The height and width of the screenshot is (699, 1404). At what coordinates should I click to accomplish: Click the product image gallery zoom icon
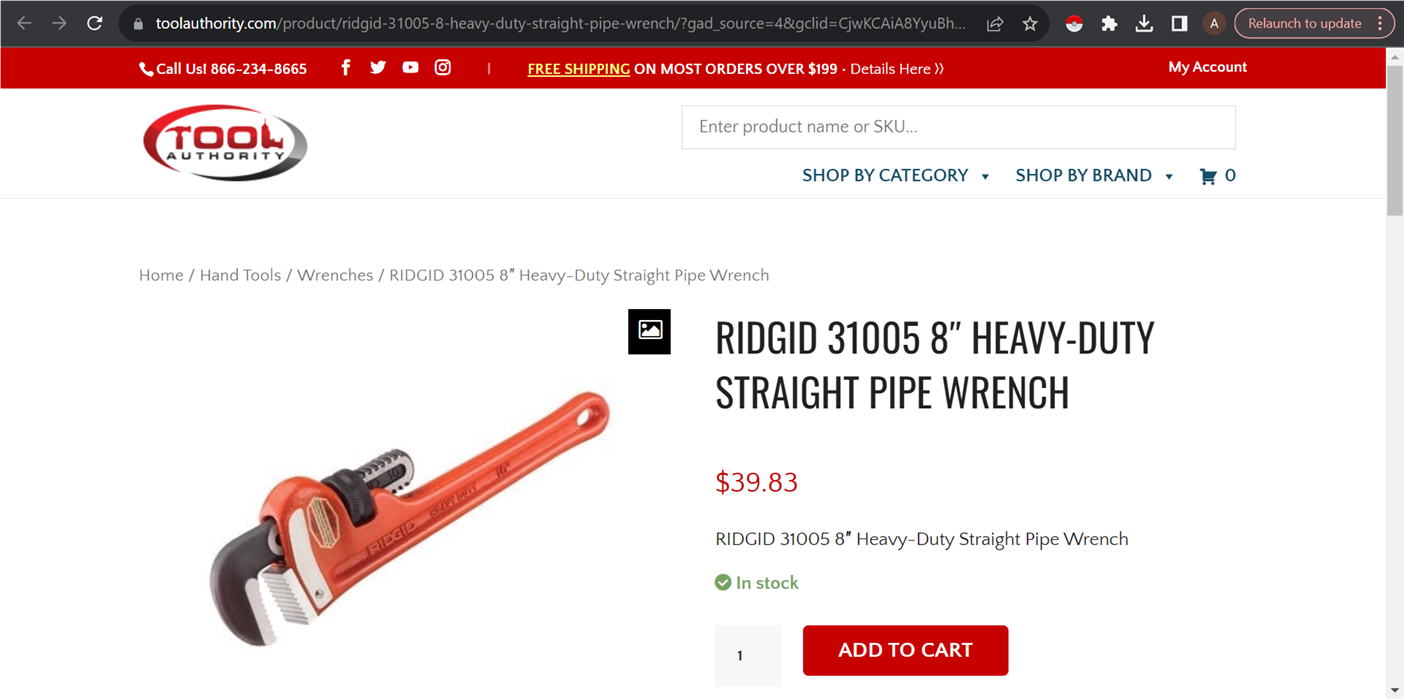point(649,331)
